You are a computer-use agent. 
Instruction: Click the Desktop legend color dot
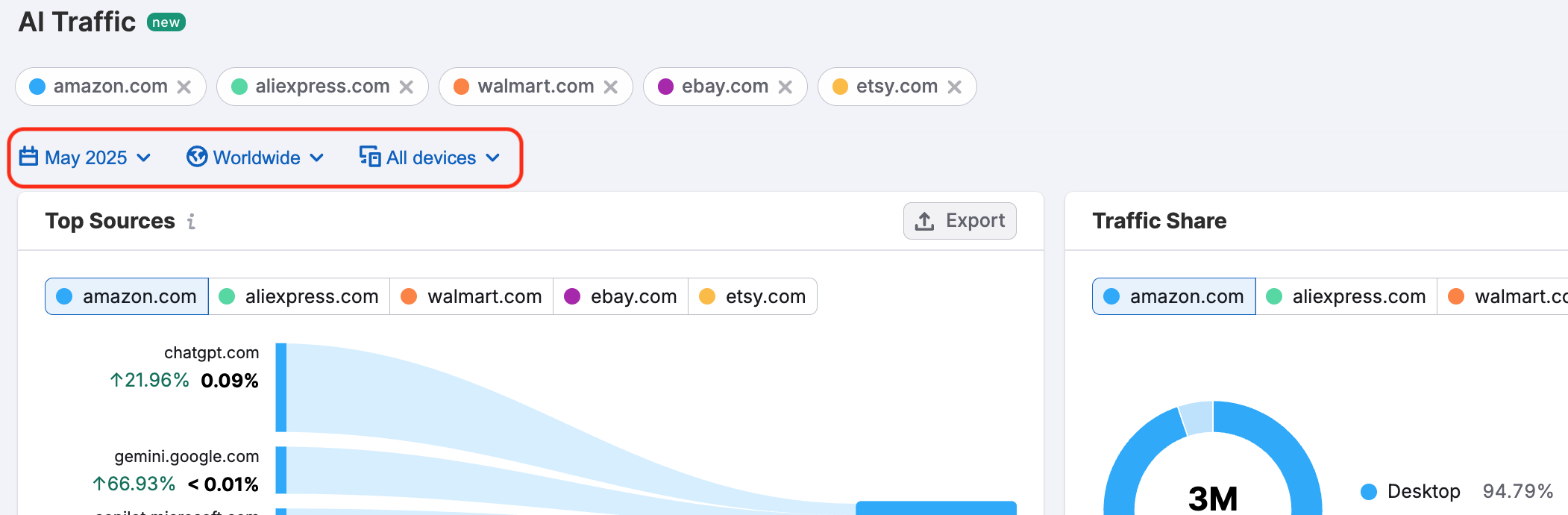(x=1368, y=491)
